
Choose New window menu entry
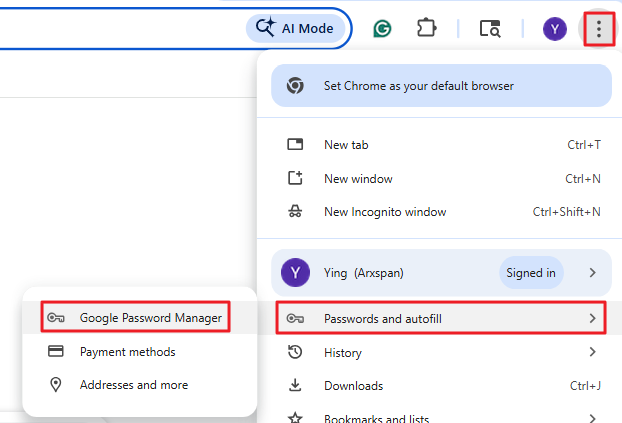click(x=358, y=179)
